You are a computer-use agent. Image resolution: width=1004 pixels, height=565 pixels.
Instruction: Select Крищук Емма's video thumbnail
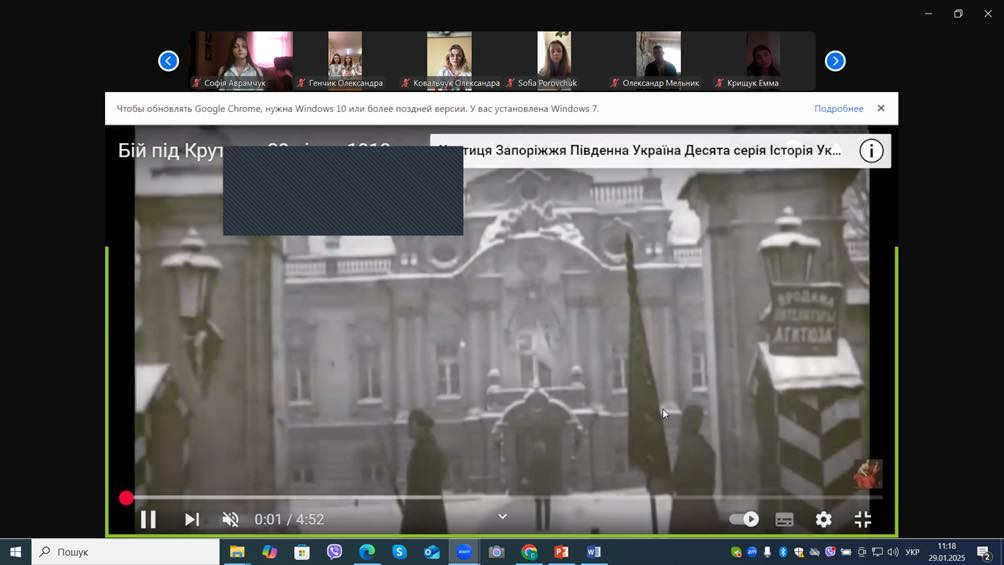coord(763,60)
